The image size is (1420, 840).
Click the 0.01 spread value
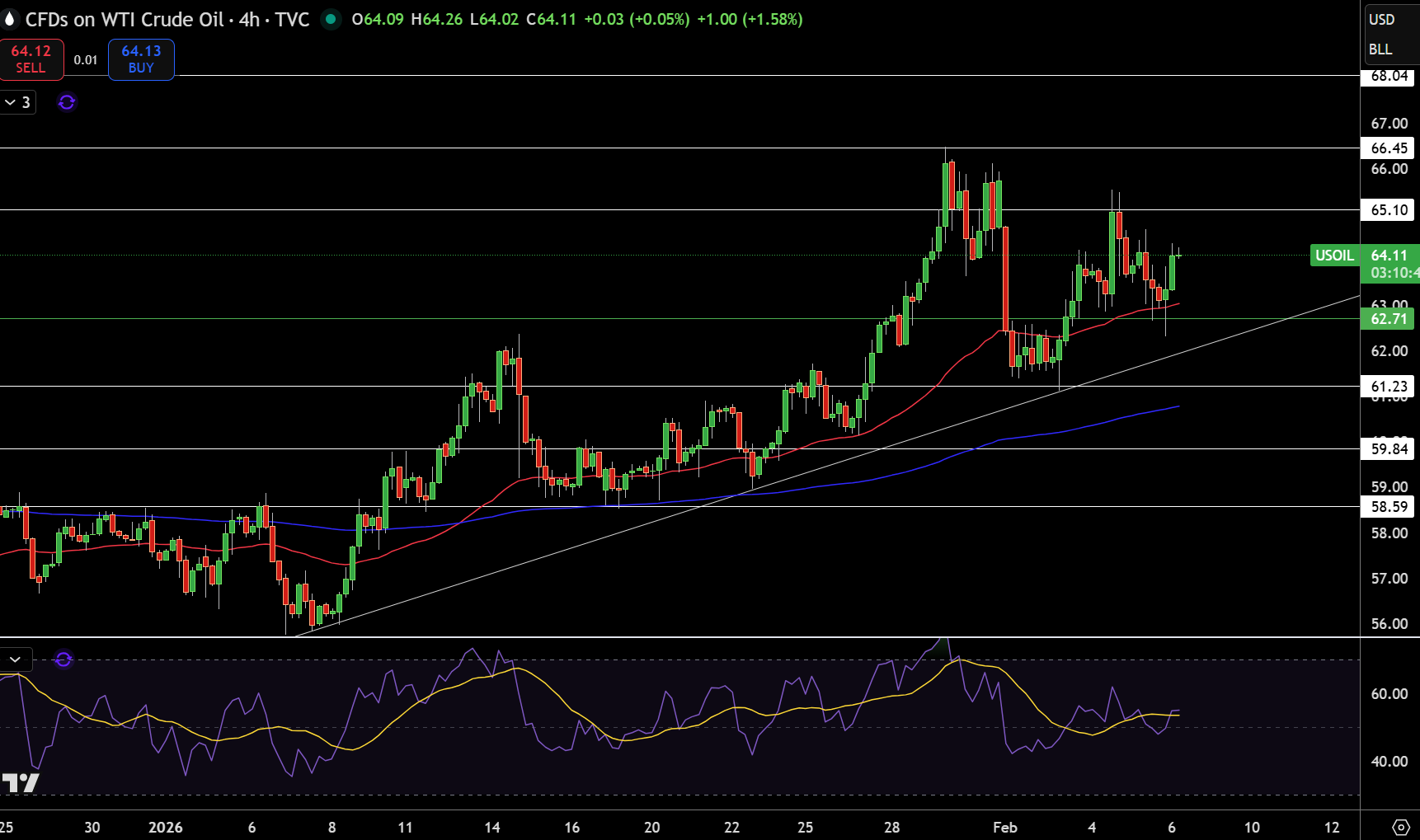pos(86,60)
